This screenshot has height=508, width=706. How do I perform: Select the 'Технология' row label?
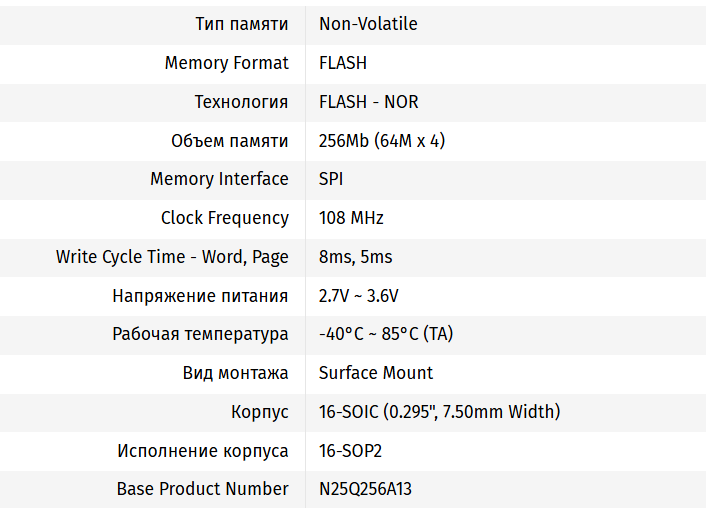(241, 102)
